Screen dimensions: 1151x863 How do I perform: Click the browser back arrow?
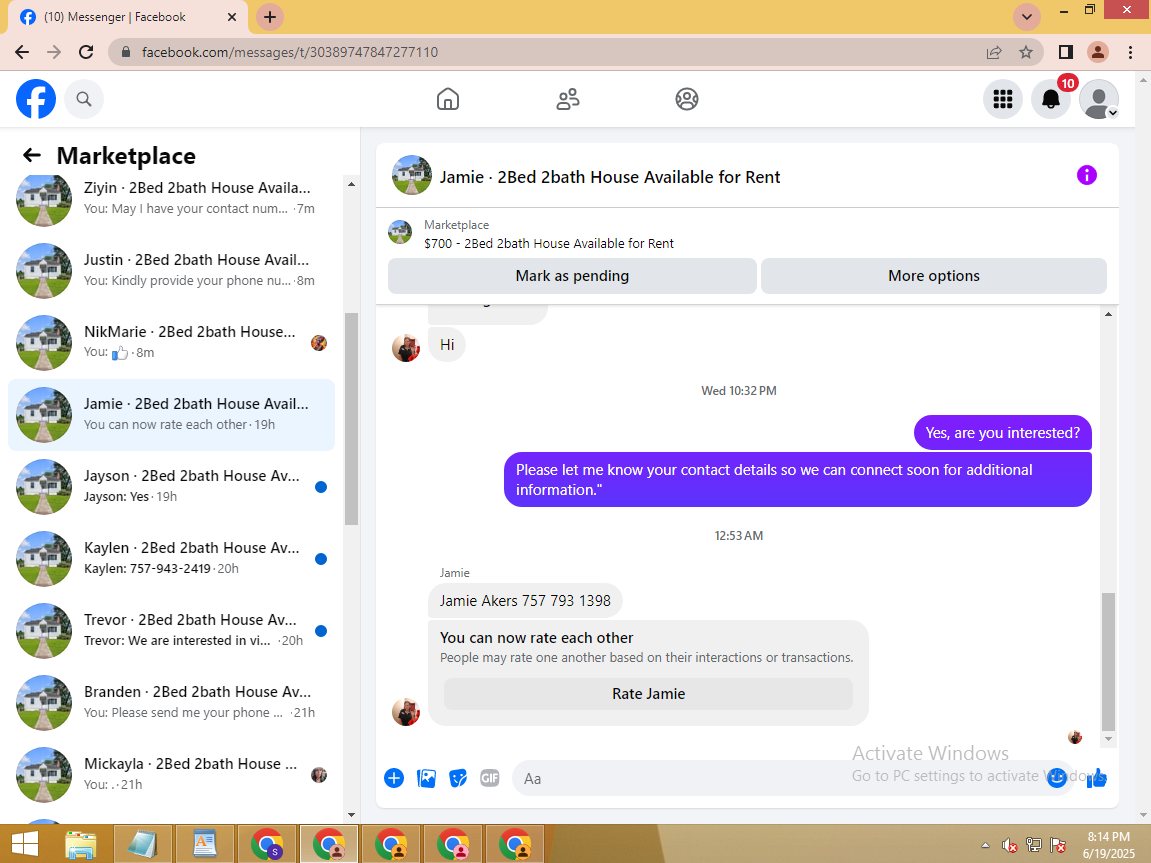click(22, 52)
